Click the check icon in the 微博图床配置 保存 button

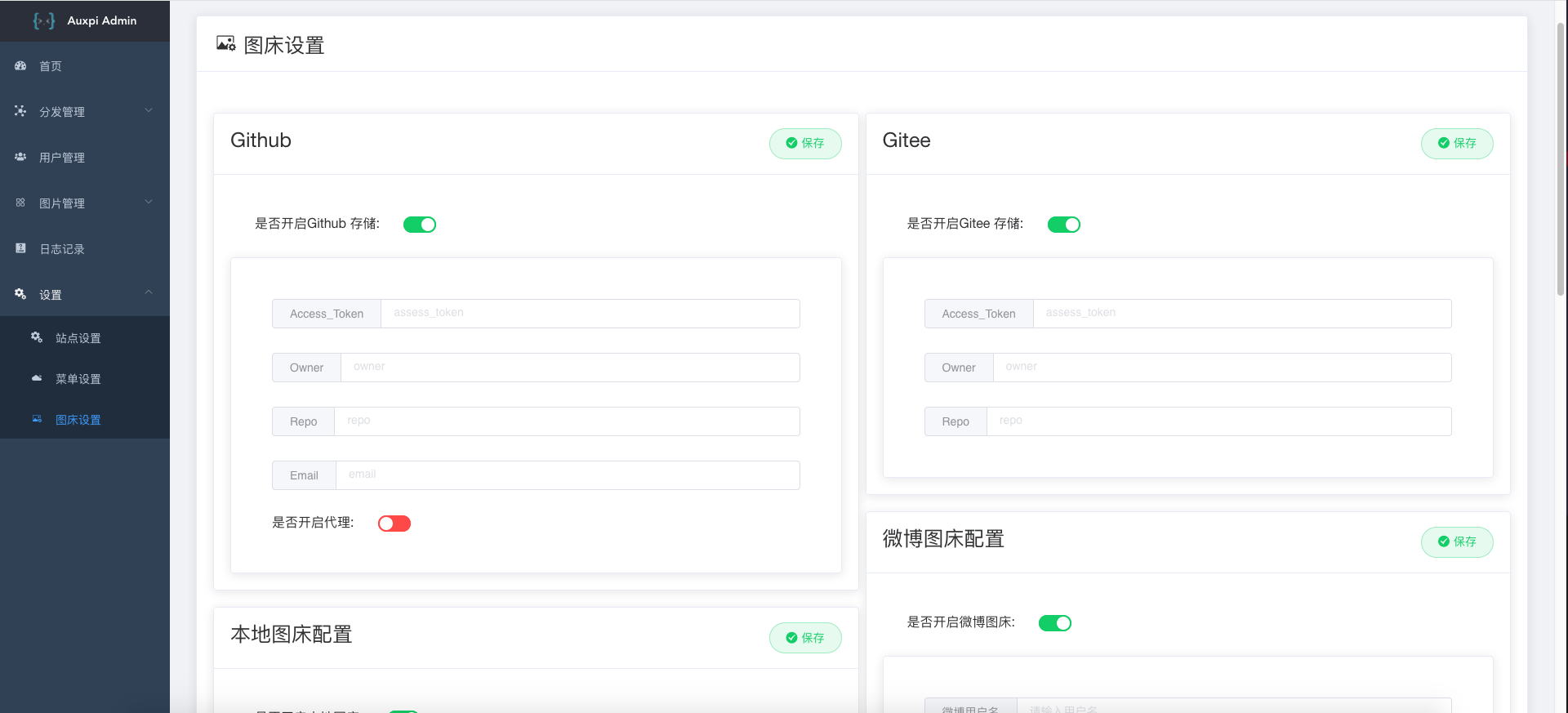tap(1443, 541)
